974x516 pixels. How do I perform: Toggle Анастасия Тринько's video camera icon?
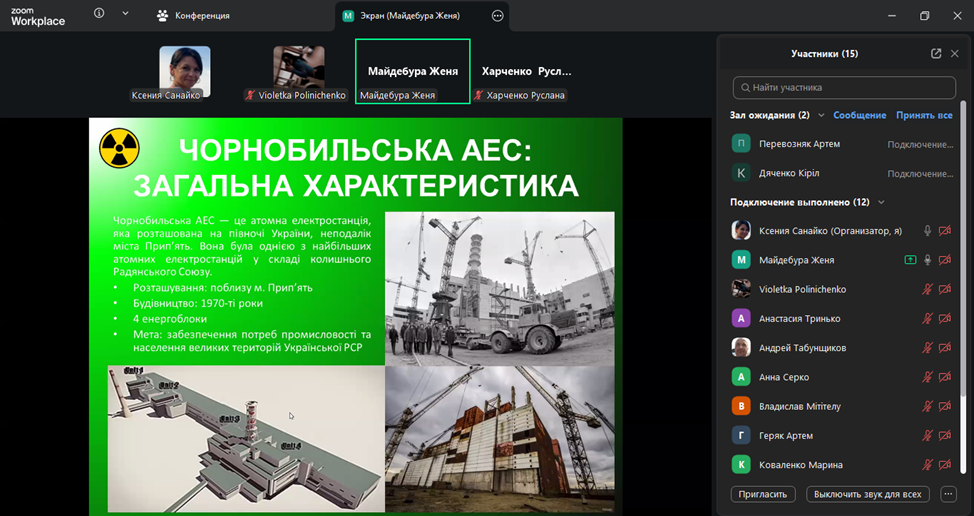tap(945, 319)
